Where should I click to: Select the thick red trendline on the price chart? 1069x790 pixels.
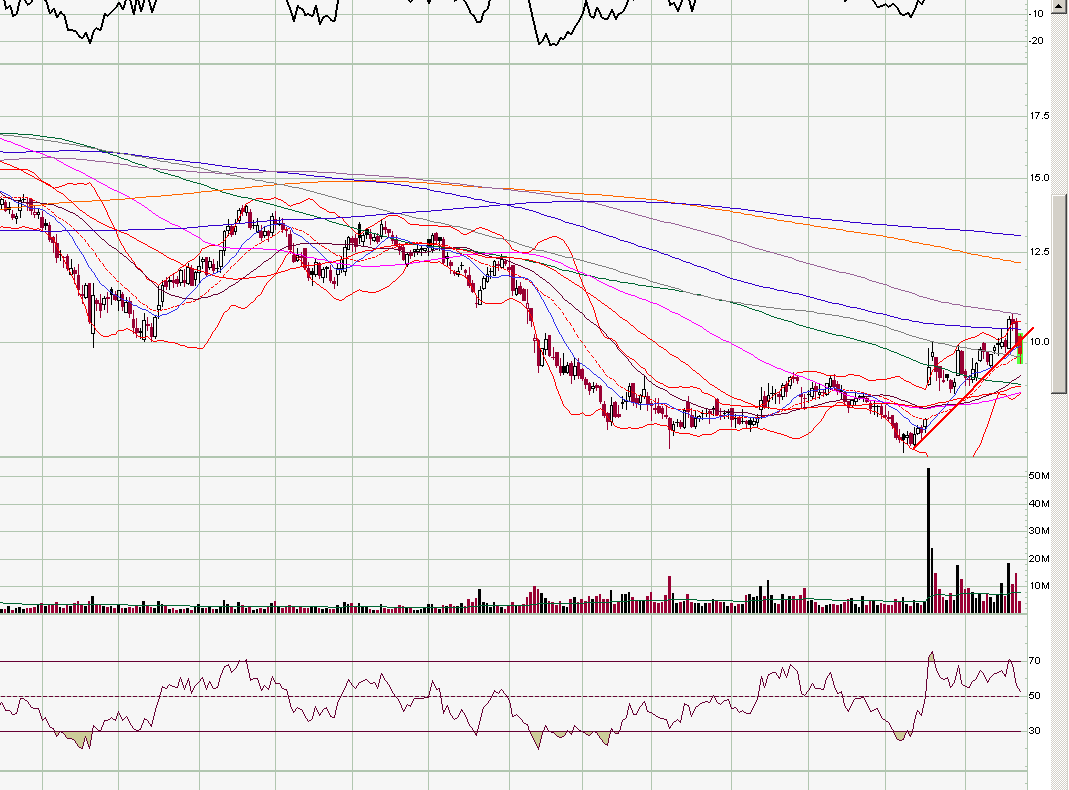click(x=960, y=400)
